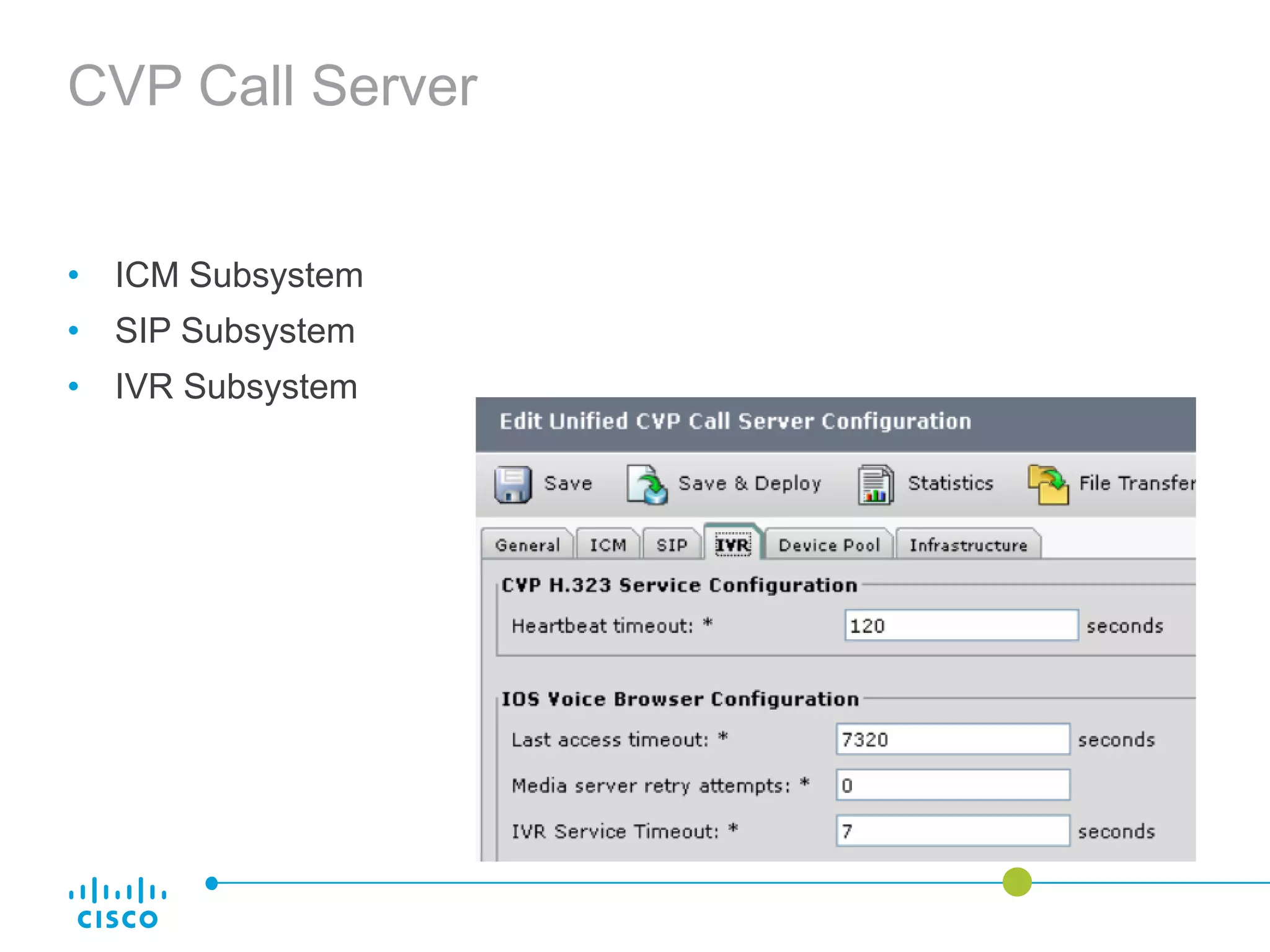Click the CVP H.323 Service Configuration heading
This screenshot has height=952, width=1270.
pos(679,585)
